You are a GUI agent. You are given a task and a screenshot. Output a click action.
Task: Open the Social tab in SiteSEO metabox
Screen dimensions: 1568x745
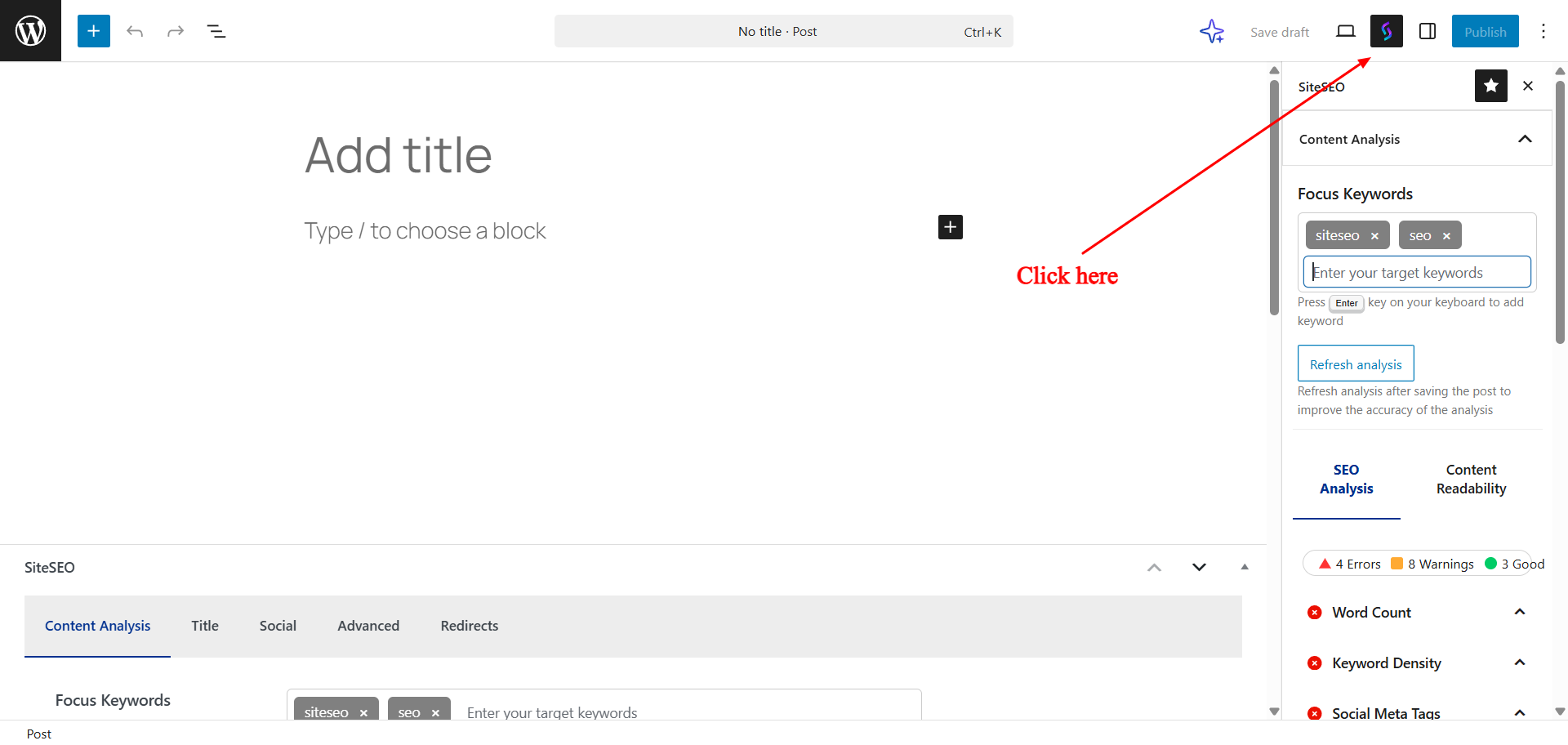pos(278,626)
